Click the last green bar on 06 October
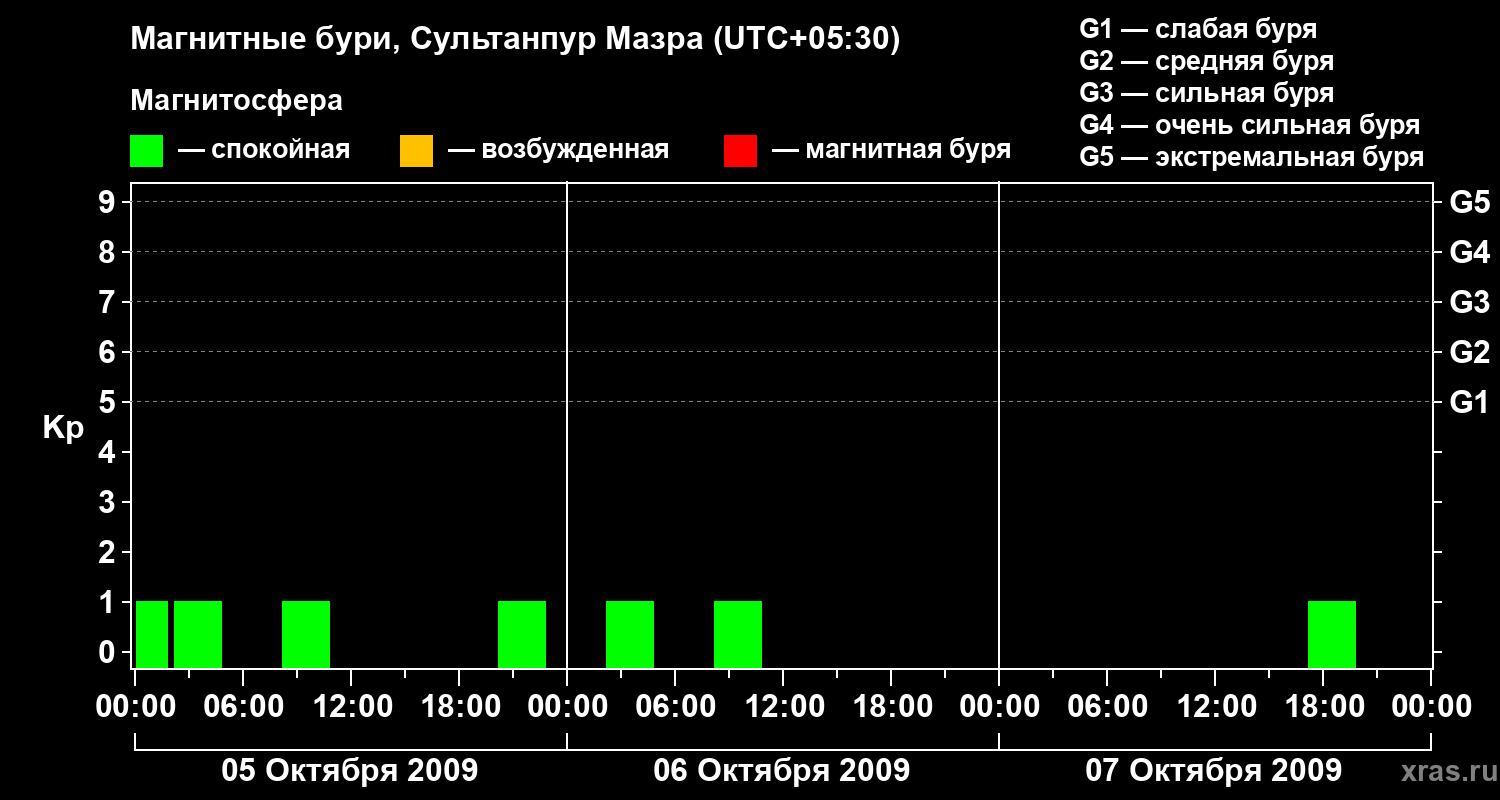The width and height of the screenshot is (1500, 800). 738,634
